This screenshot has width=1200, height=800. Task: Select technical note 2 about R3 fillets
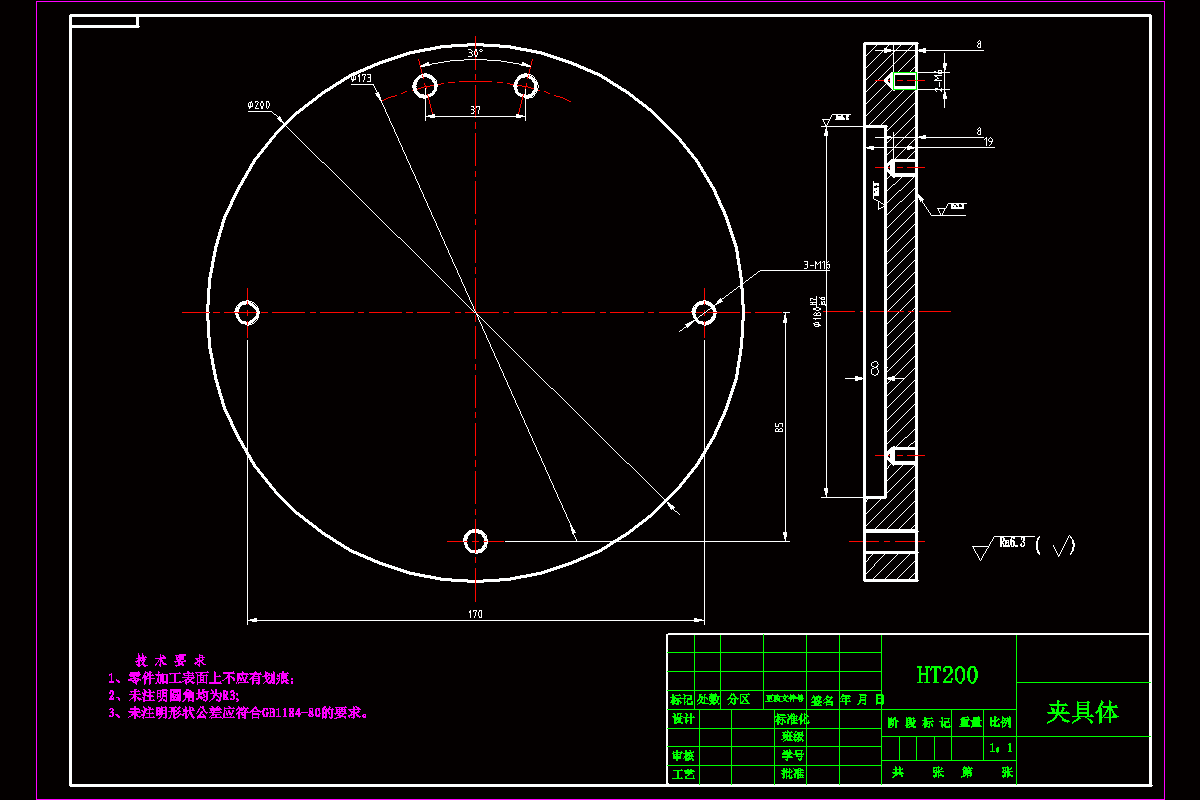pos(174,695)
